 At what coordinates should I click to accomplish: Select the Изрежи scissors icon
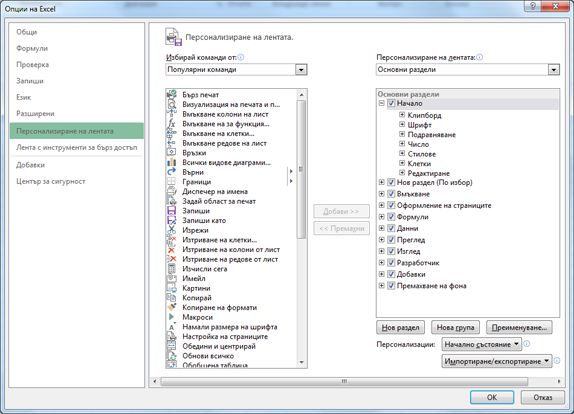click(x=171, y=230)
